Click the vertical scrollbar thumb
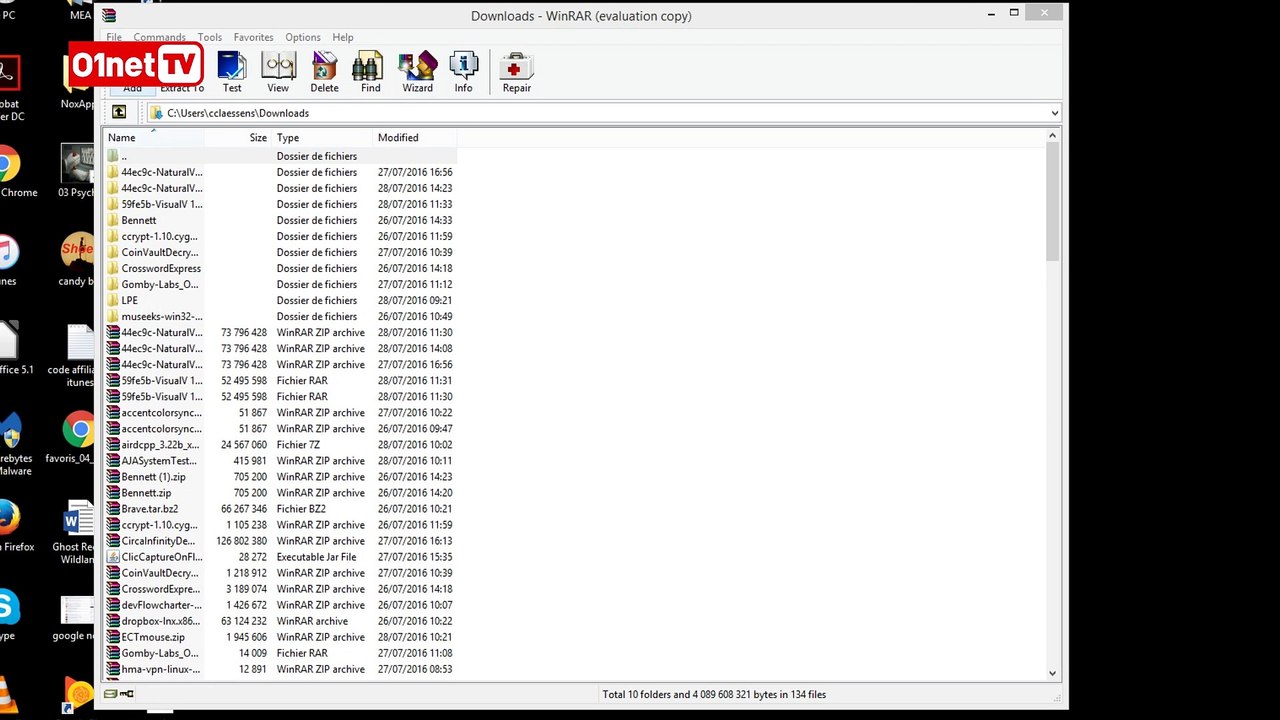The width and height of the screenshot is (1280, 720). point(1053,203)
